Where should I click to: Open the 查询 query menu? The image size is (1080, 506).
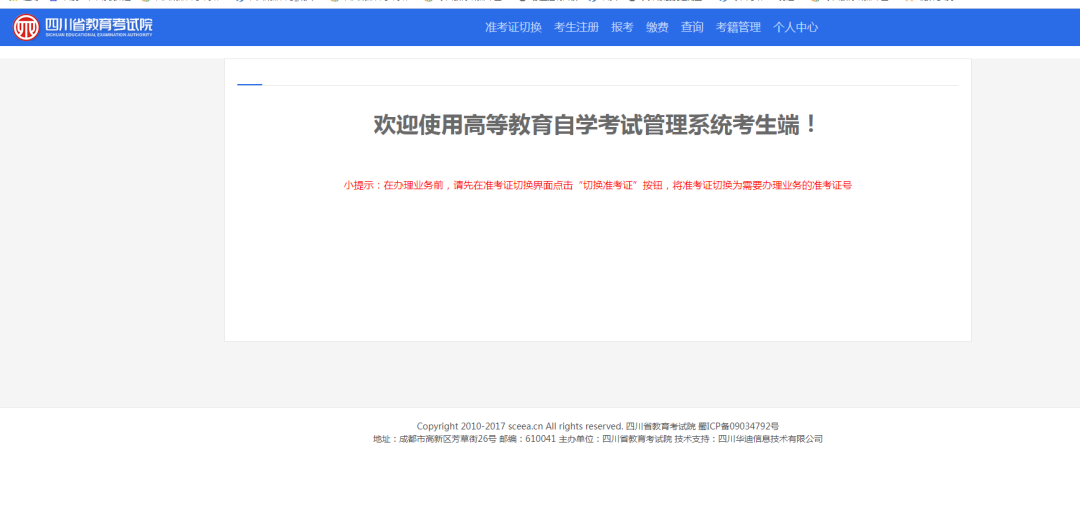[x=692, y=27]
